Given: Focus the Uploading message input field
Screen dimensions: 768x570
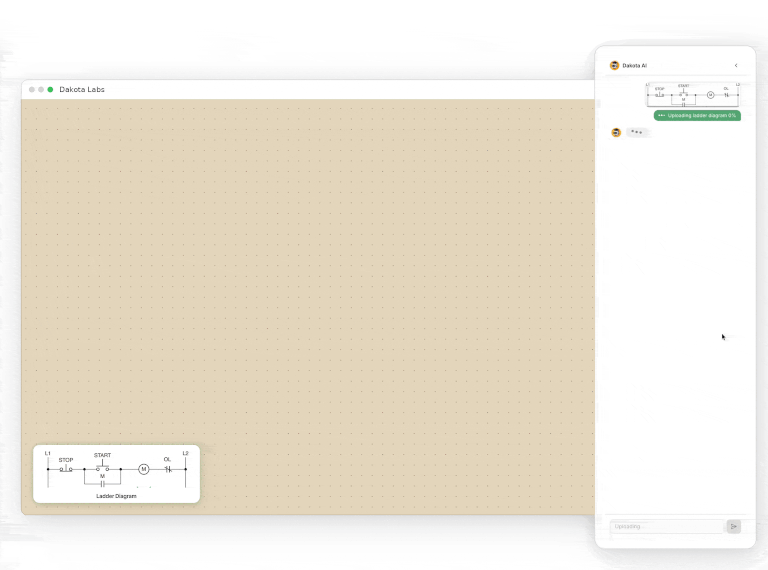Looking at the screenshot, I should [x=667, y=526].
